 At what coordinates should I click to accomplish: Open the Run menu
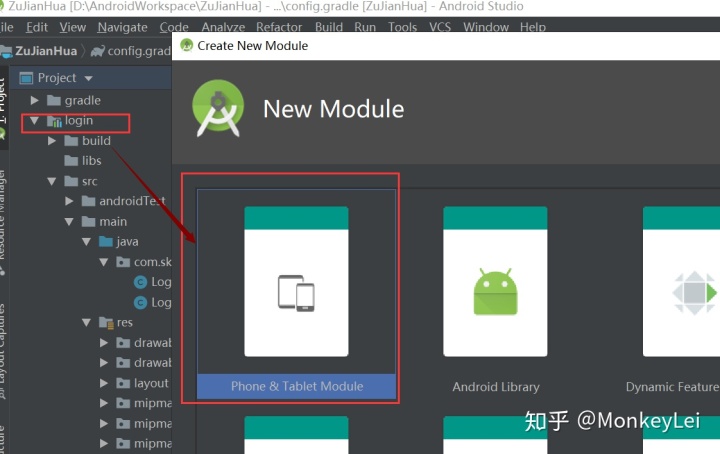(x=365, y=27)
